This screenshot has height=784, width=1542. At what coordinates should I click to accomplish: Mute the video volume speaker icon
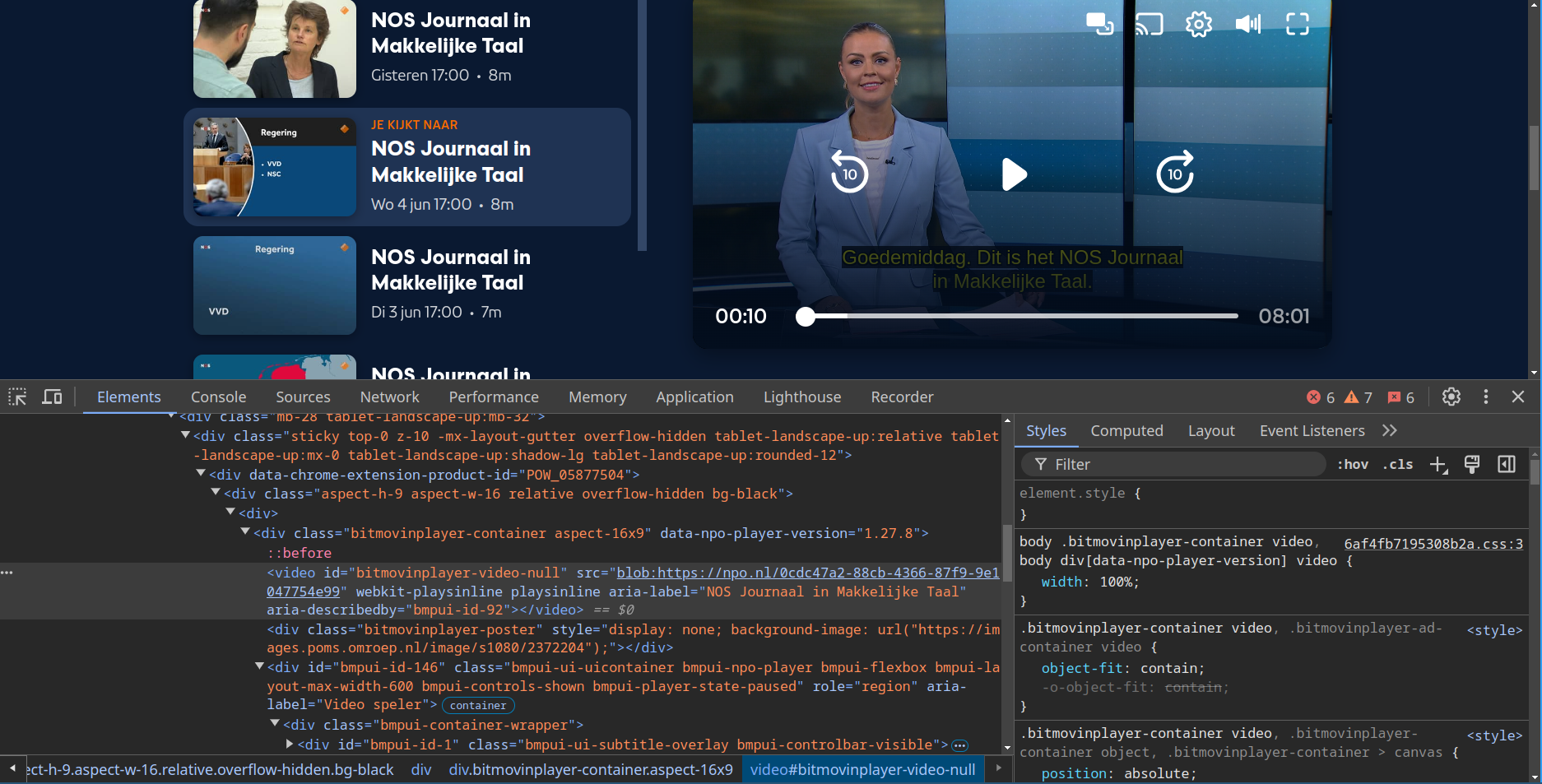(1248, 24)
